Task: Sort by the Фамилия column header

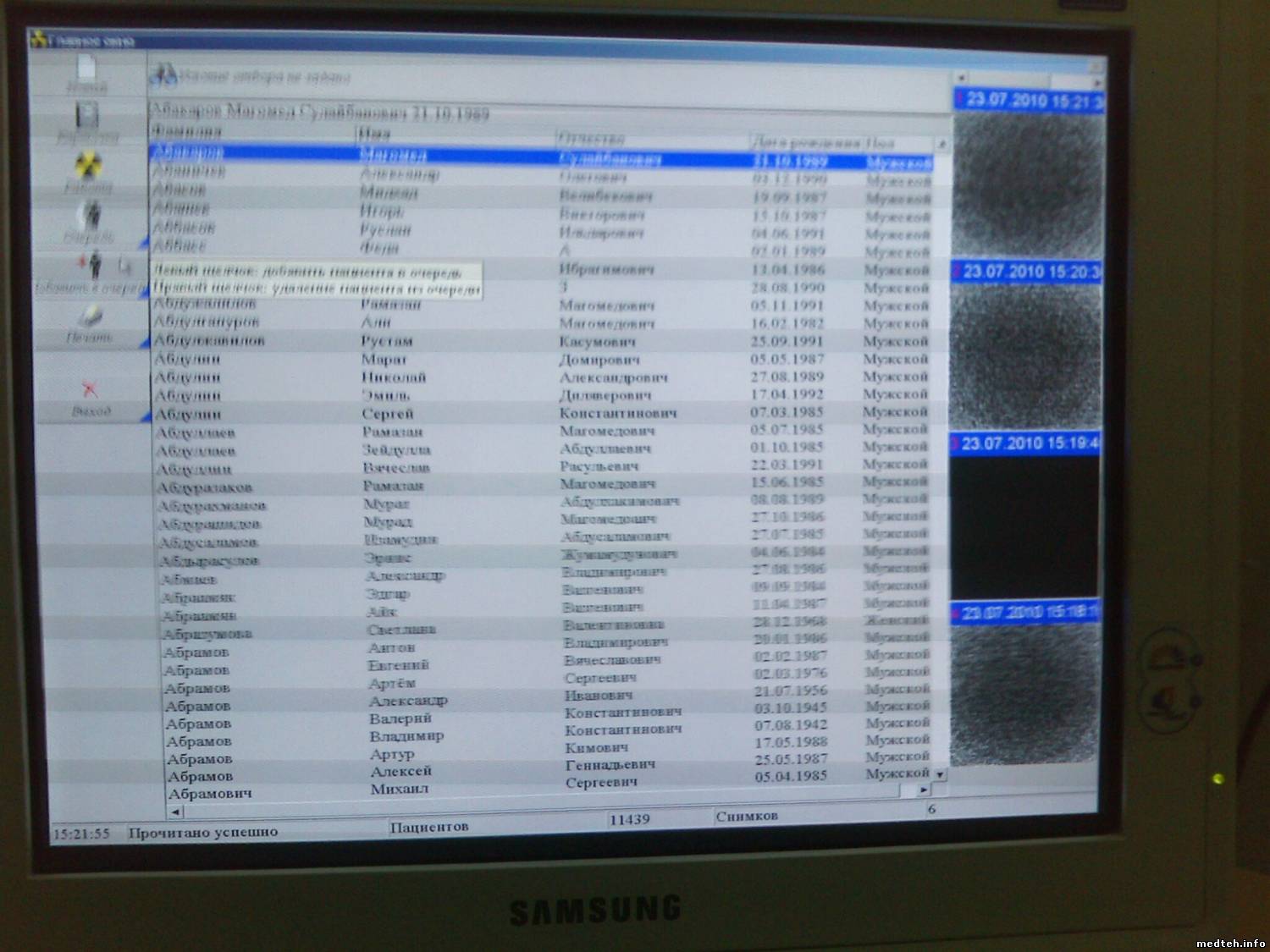Action: coord(186,131)
